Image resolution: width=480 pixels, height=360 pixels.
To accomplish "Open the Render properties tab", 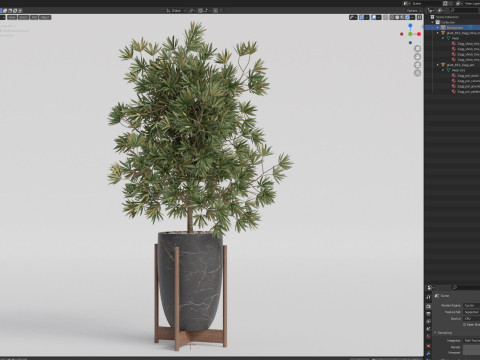I will point(428,306).
